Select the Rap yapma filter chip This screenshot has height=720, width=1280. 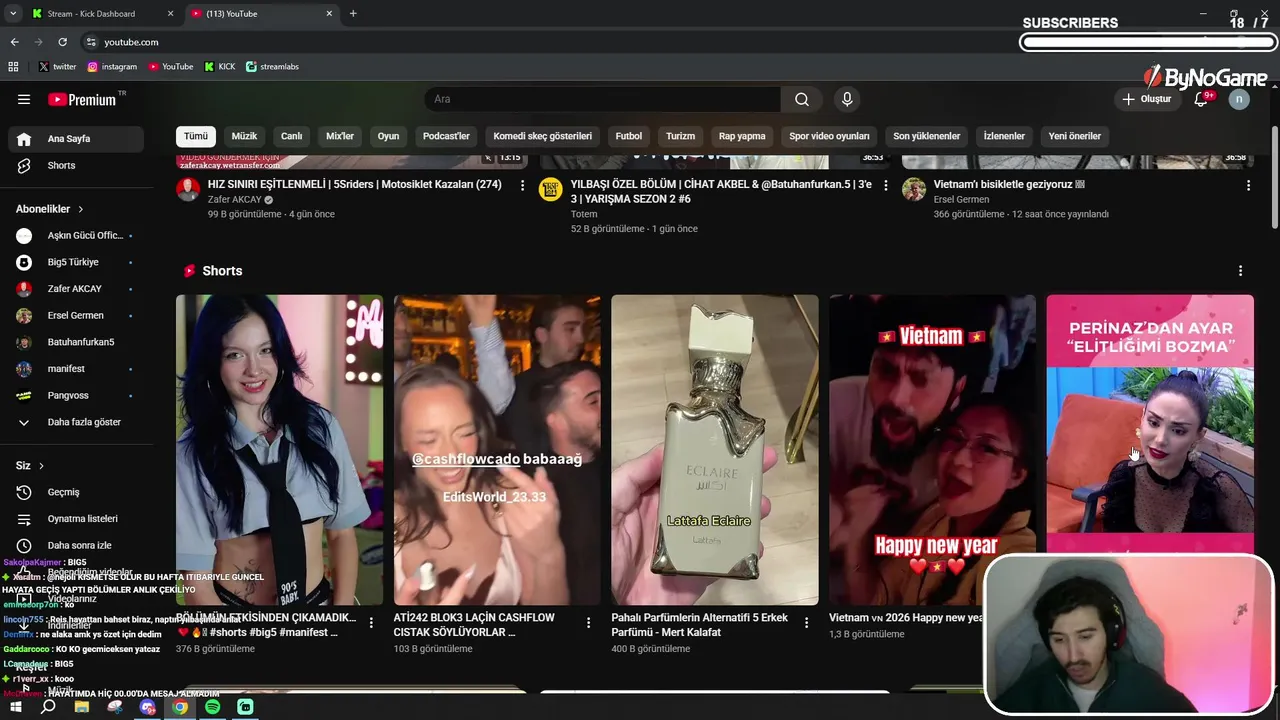tap(742, 136)
